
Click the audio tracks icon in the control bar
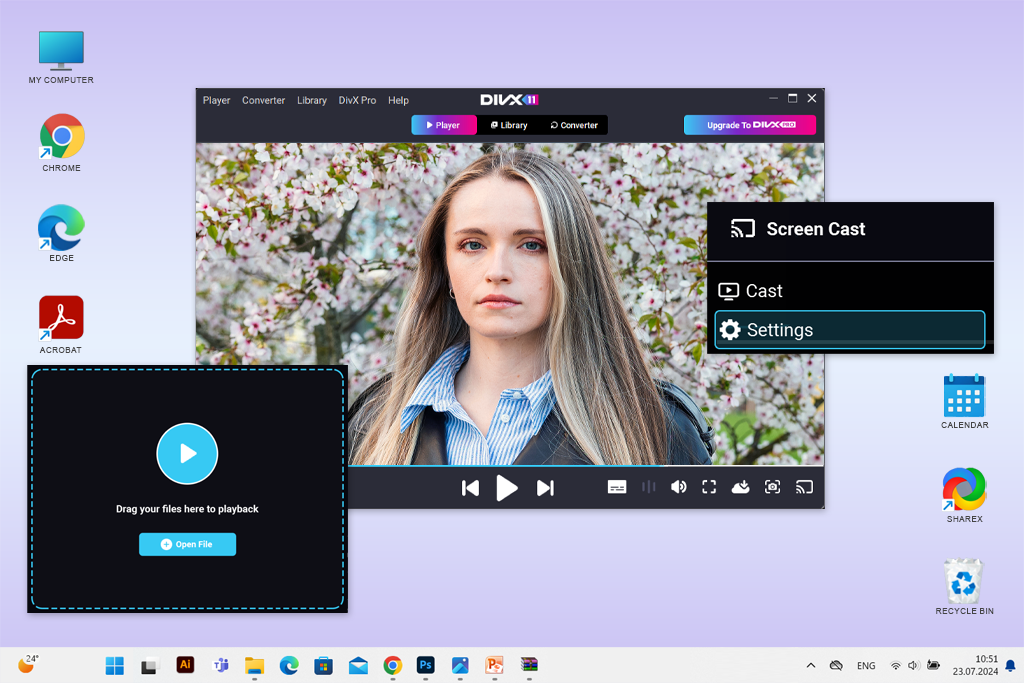pyautogui.click(x=648, y=487)
